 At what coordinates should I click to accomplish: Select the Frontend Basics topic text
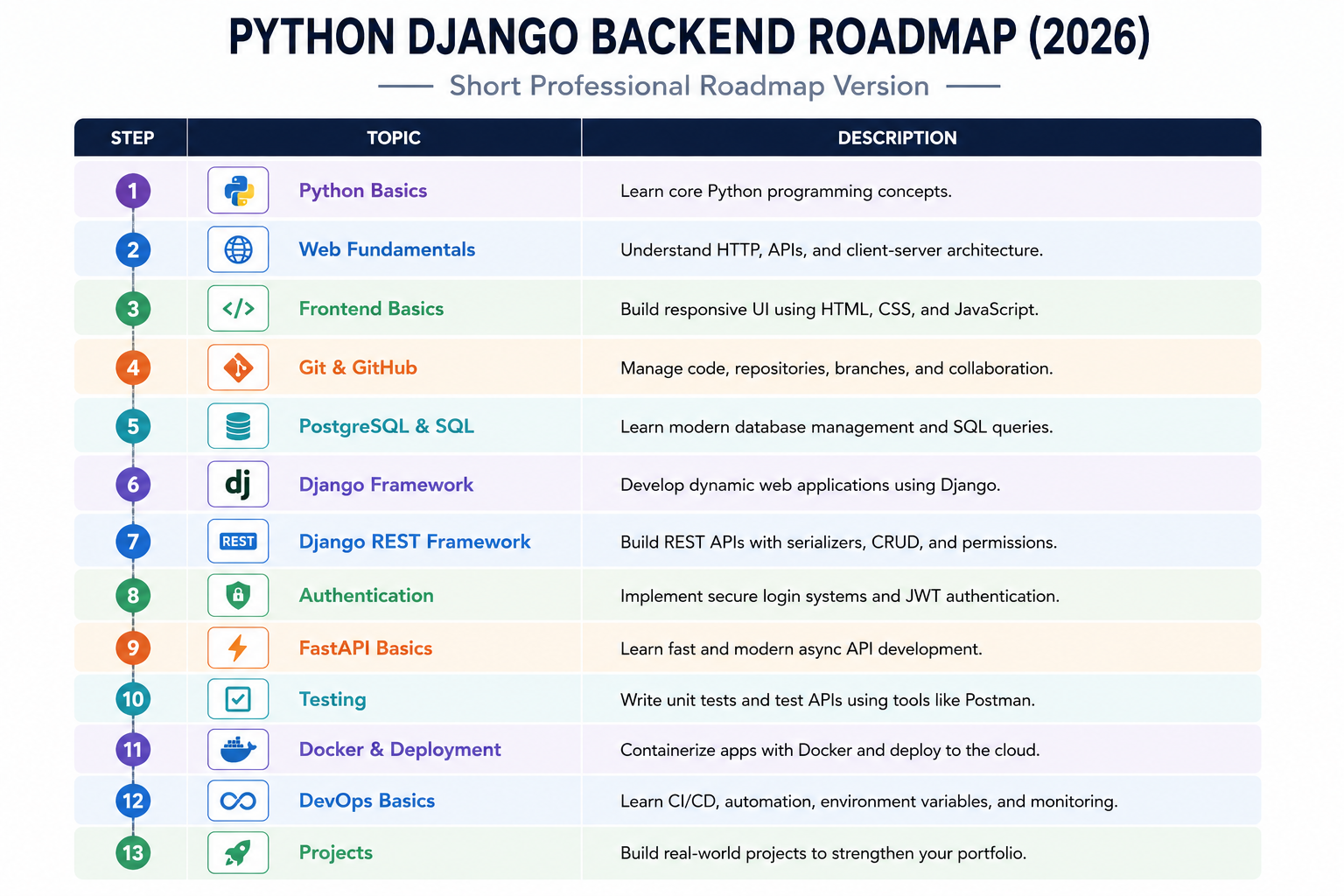point(371,309)
